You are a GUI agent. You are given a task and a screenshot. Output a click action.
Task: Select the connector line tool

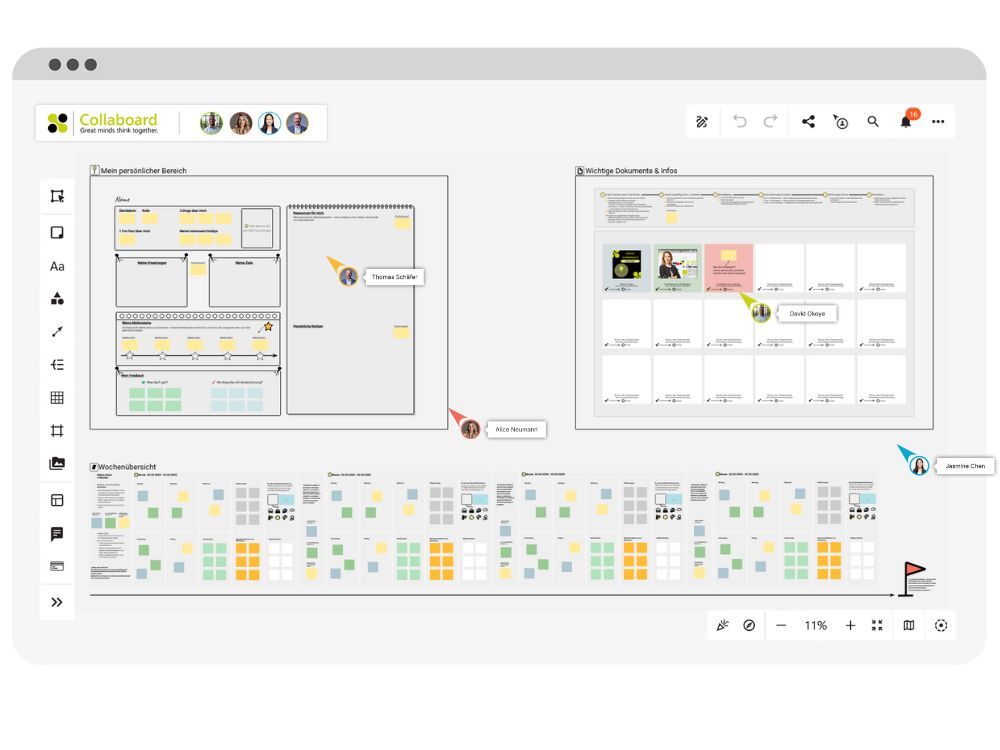tap(57, 332)
